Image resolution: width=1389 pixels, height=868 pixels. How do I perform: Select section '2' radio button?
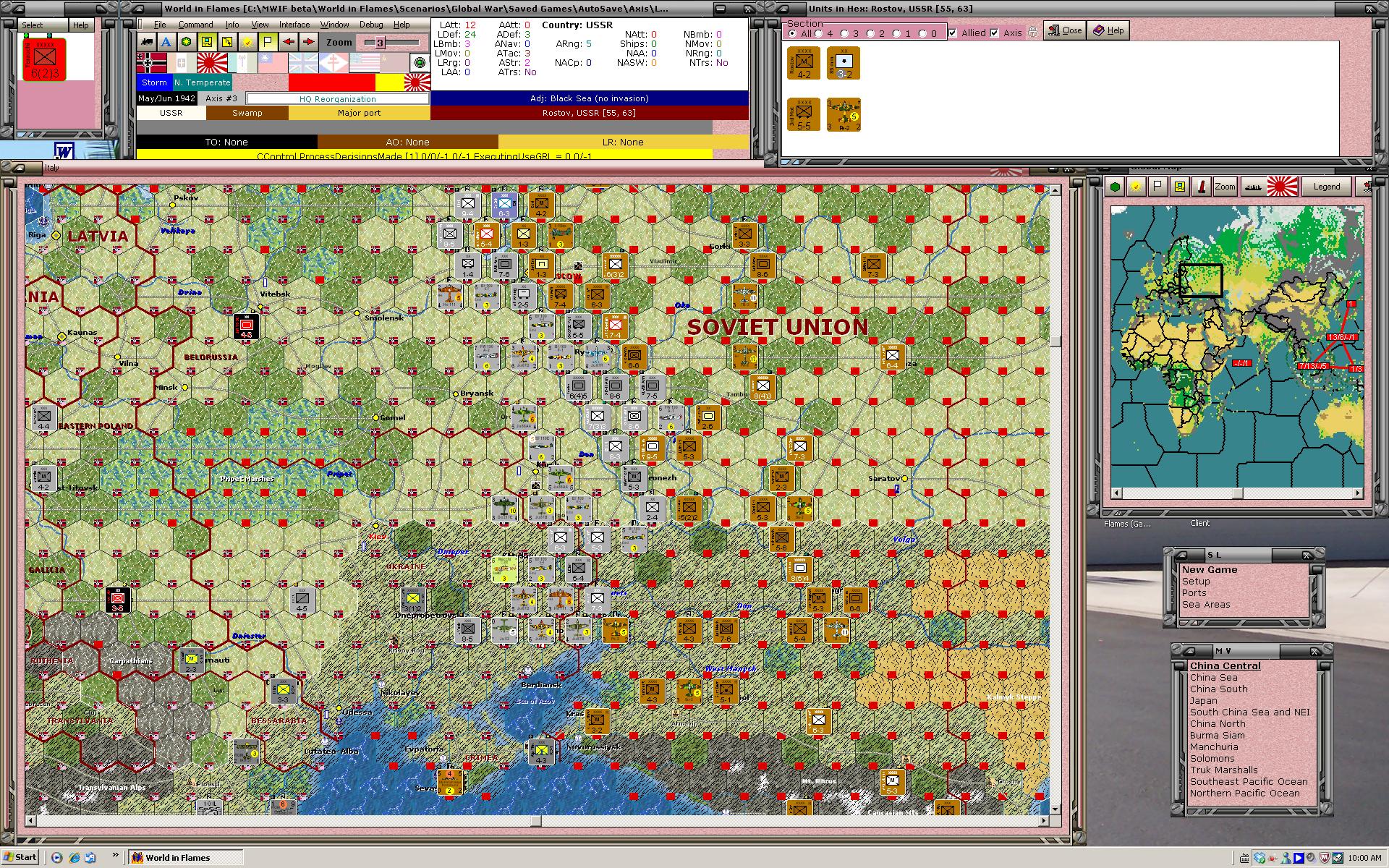tap(870, 33)
